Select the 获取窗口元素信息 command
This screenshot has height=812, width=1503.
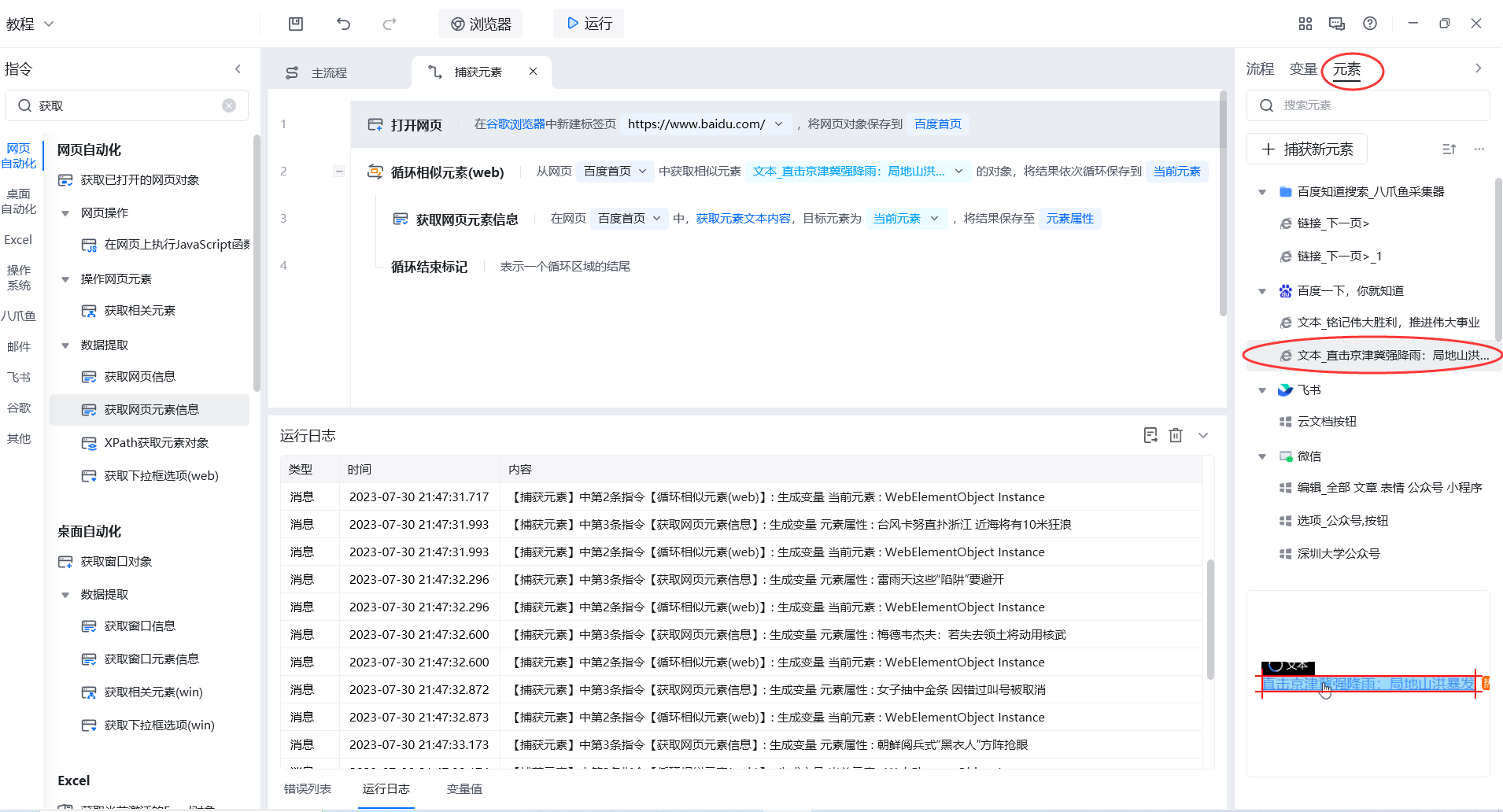coord(140,659)
